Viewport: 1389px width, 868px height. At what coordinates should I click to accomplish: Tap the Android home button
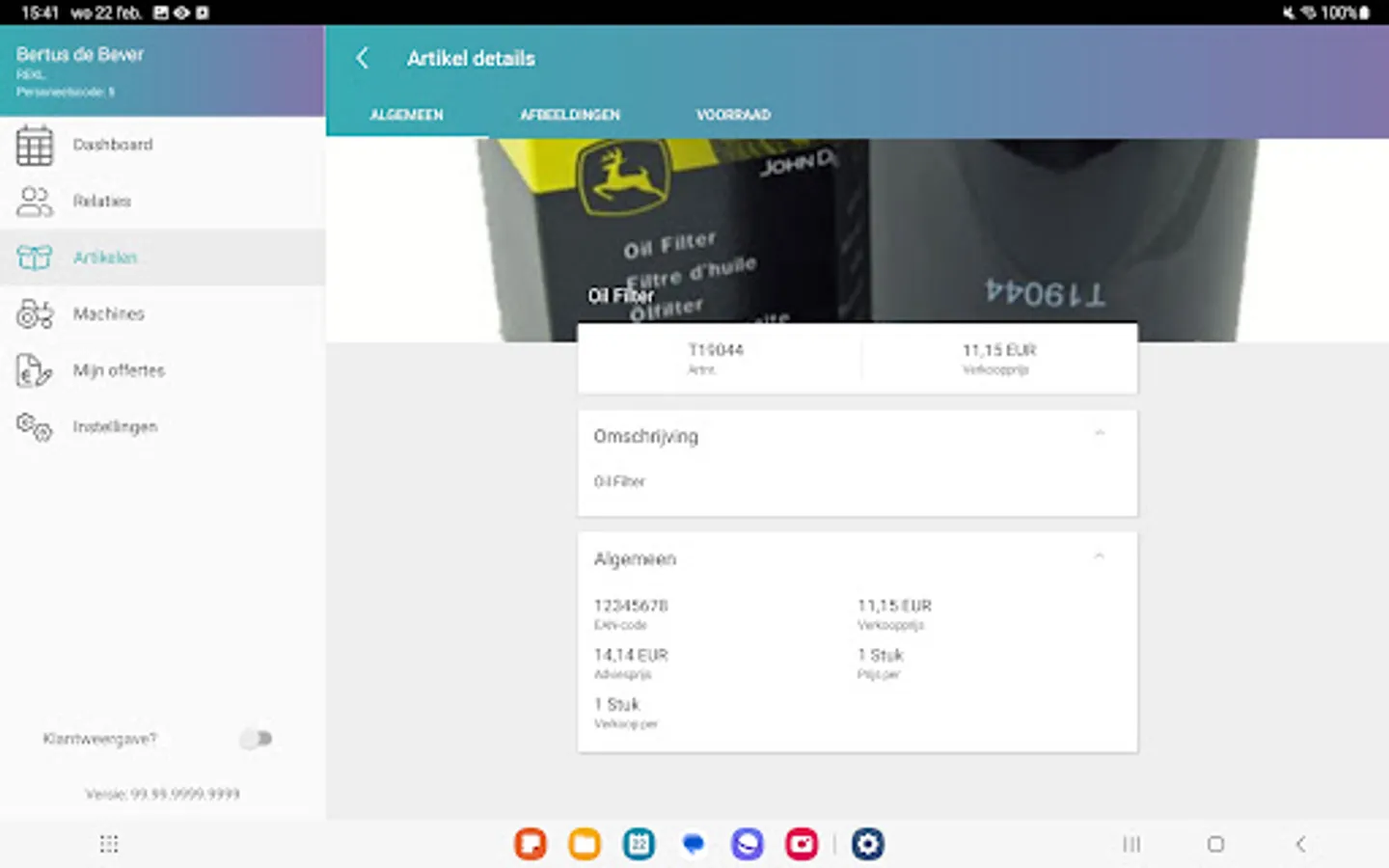tap(1215, 844)
